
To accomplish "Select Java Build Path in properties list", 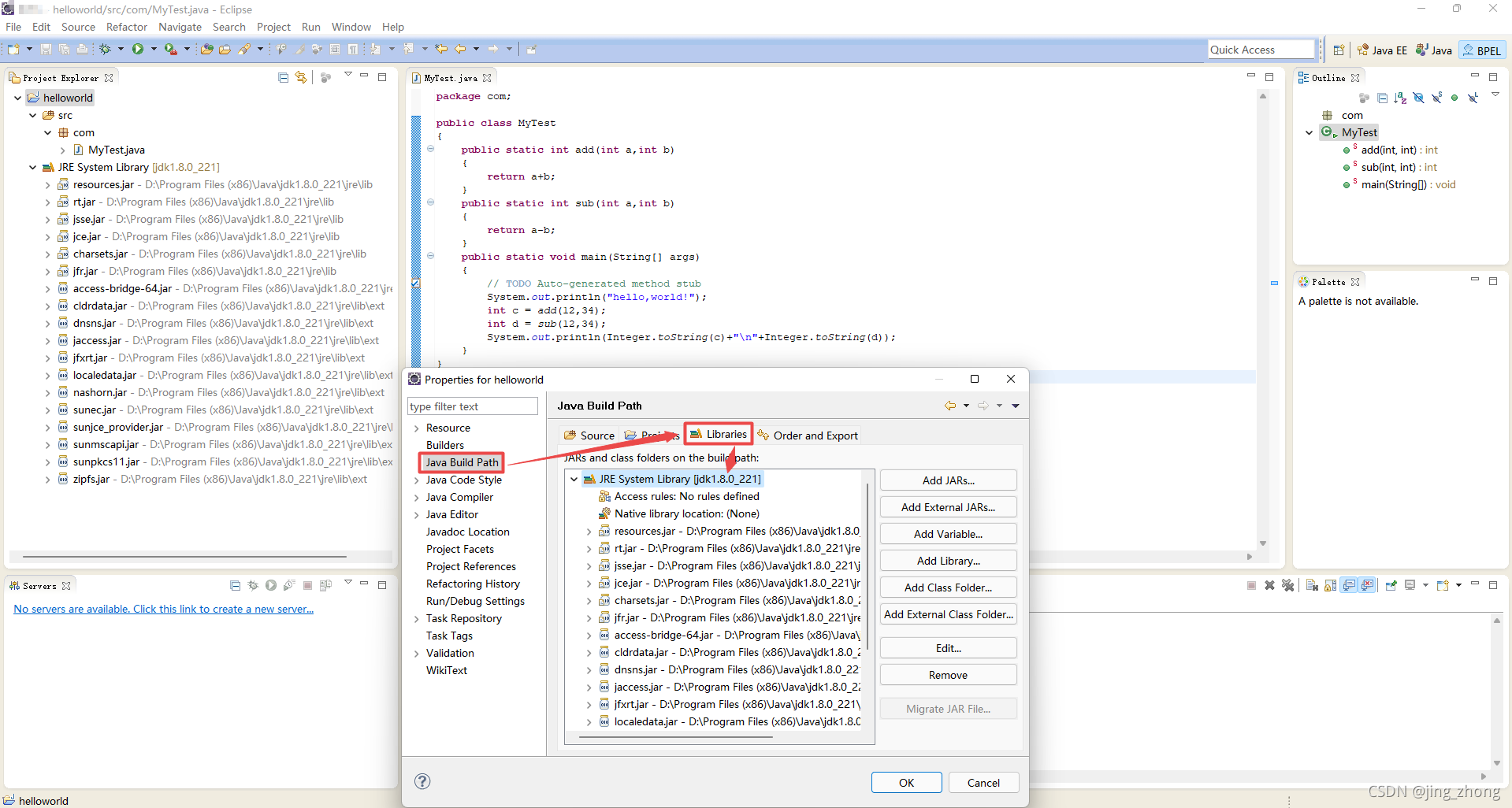I will (462, 462).
